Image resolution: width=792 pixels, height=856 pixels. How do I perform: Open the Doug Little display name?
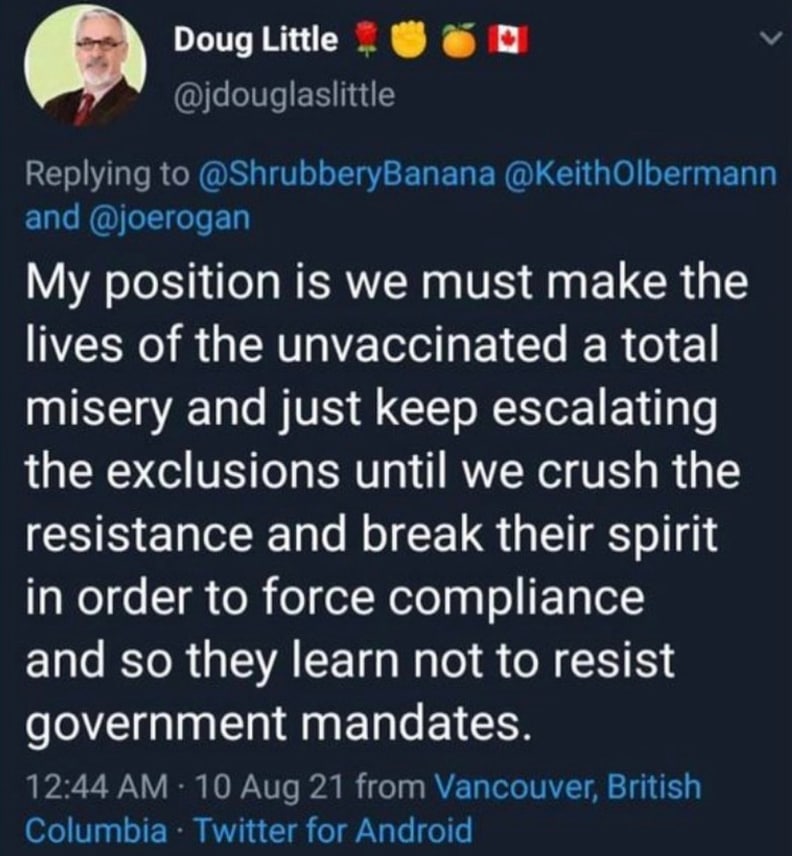pyautogui.click(x=256, y=40)
